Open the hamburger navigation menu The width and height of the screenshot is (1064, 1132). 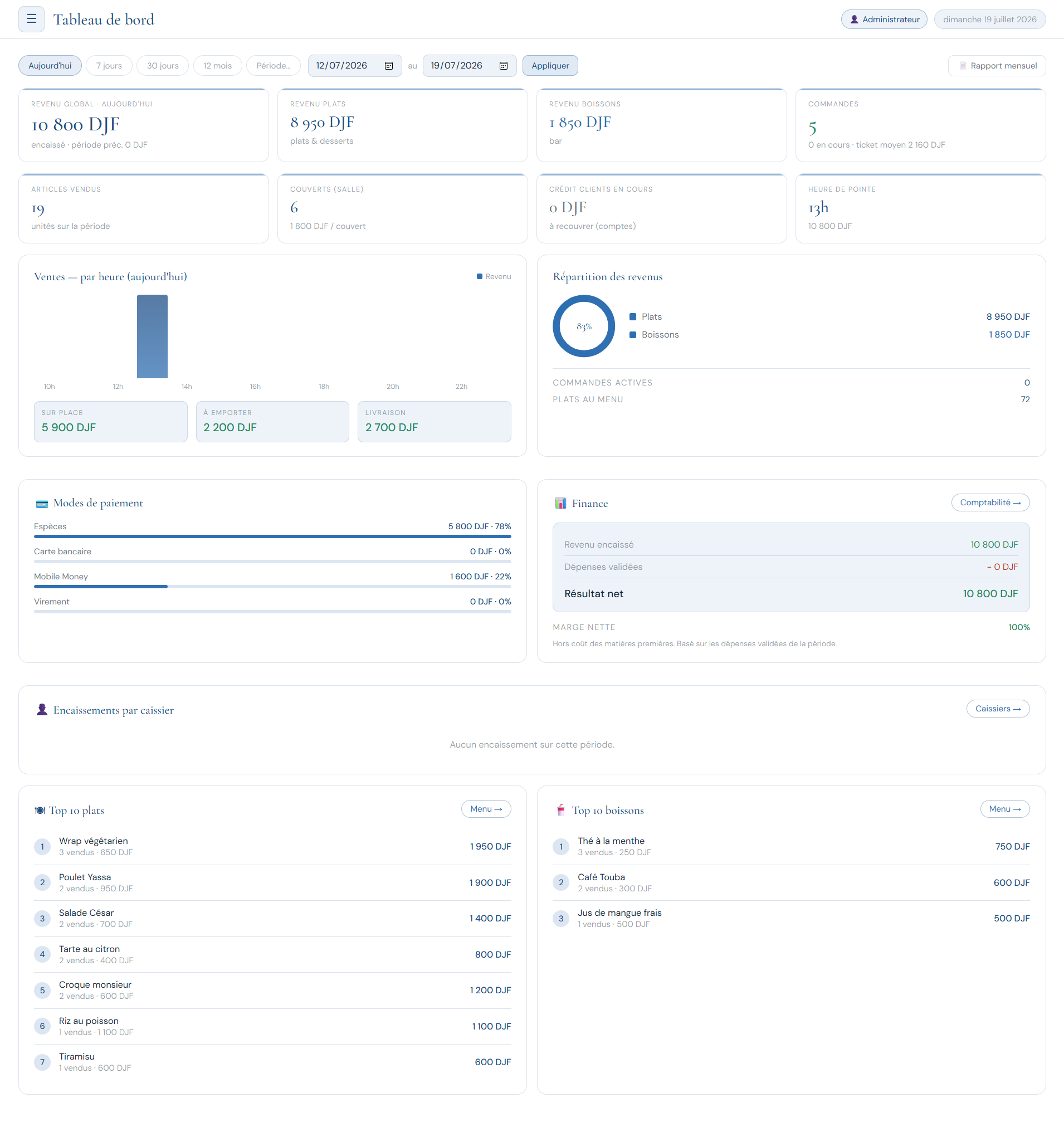(x=31, y=19)
